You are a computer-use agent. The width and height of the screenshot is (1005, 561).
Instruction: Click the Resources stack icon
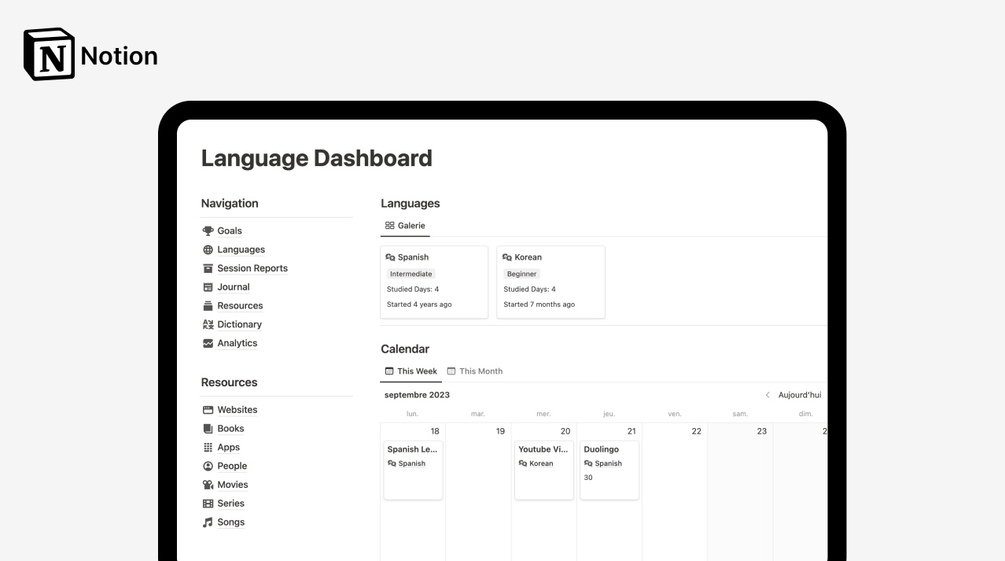208,306
